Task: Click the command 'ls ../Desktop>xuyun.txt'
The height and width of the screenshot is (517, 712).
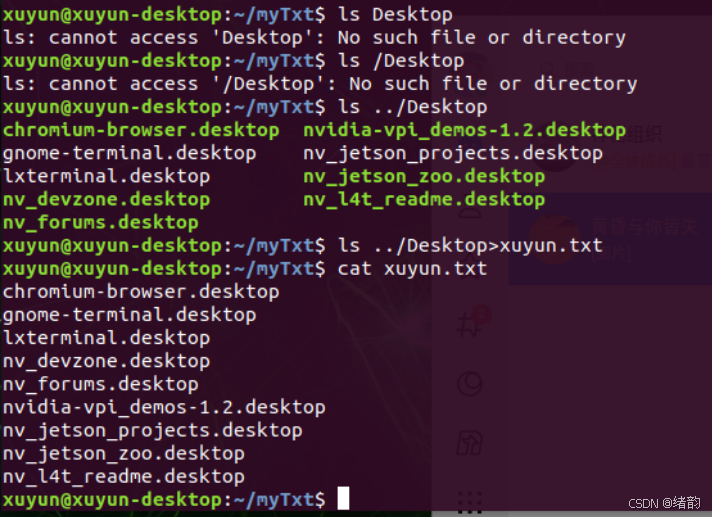Action: 470,246
